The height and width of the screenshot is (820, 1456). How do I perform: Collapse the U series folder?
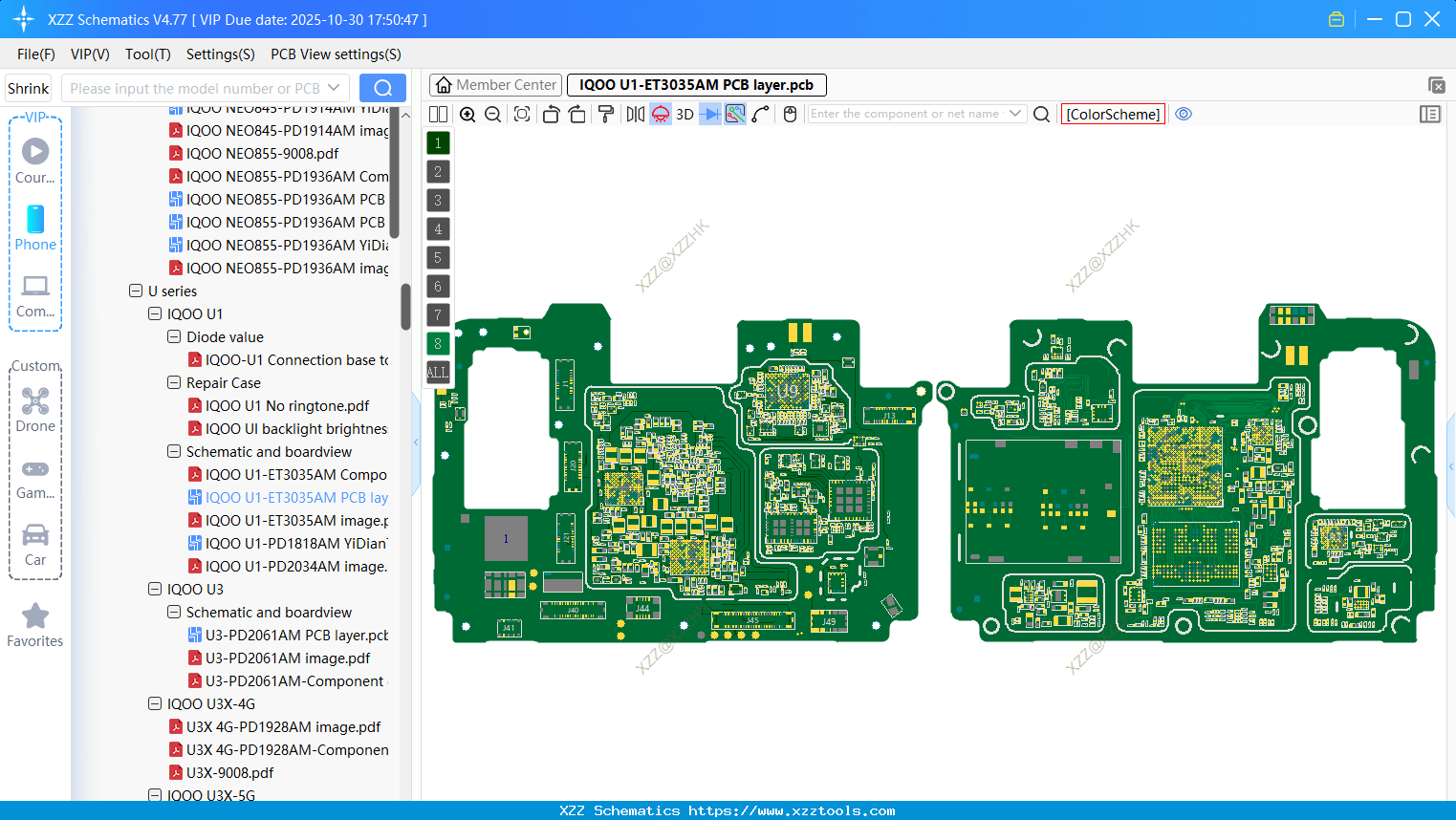point(135,291)
